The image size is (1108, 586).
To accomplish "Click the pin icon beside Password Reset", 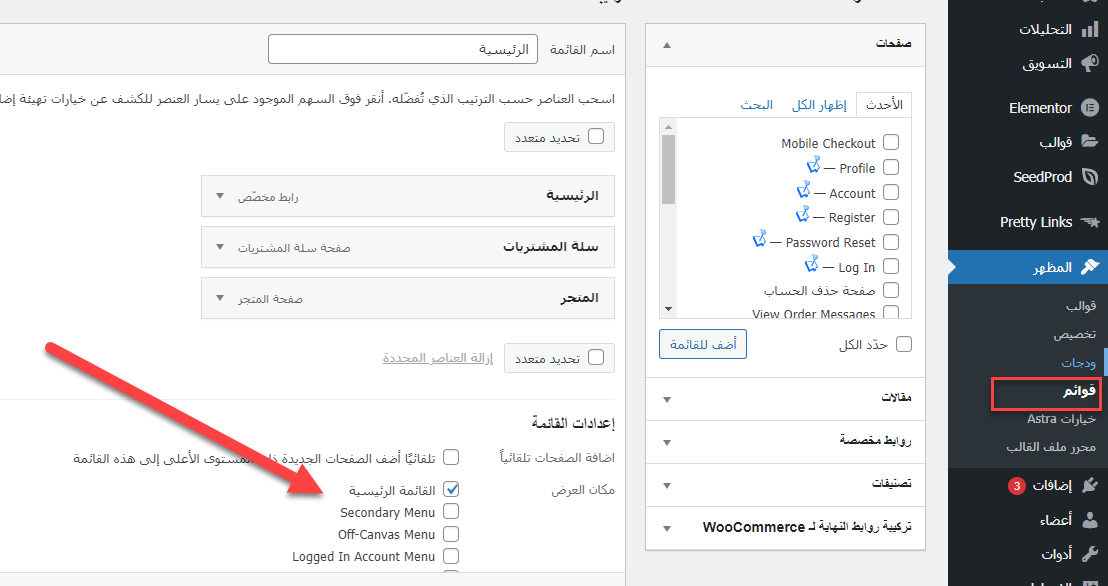I will pyautogui.click(x=760, y=240).
